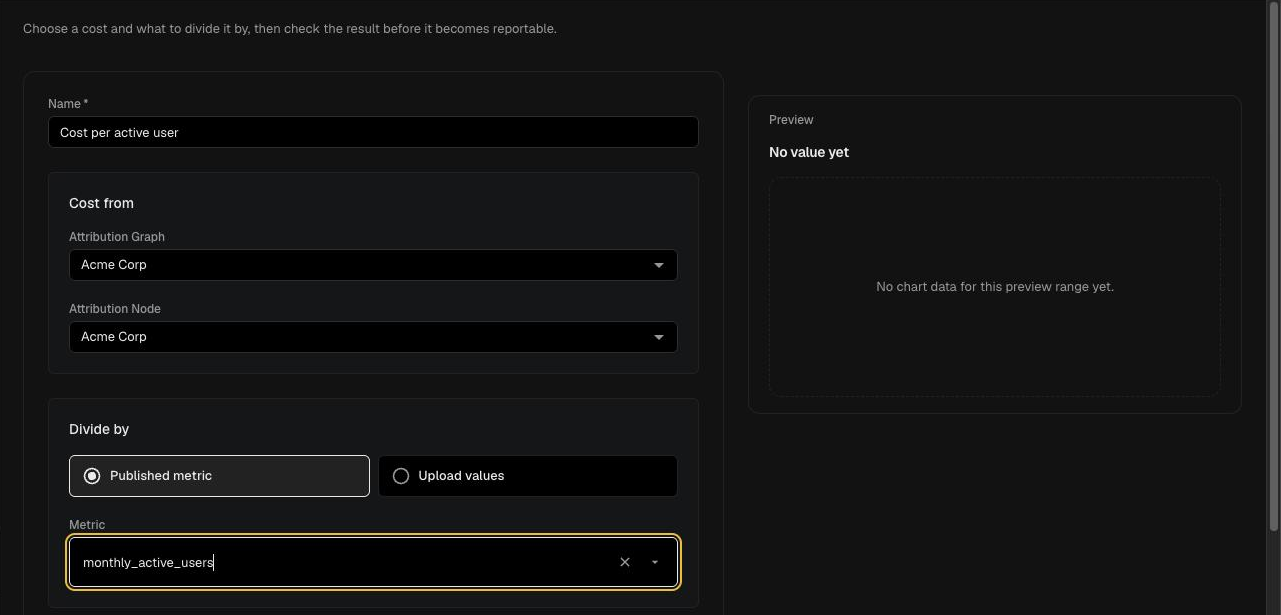Click the 'Attribution Graph' field label
Viewport: 1281px width, 615px height.
(117, 237)
